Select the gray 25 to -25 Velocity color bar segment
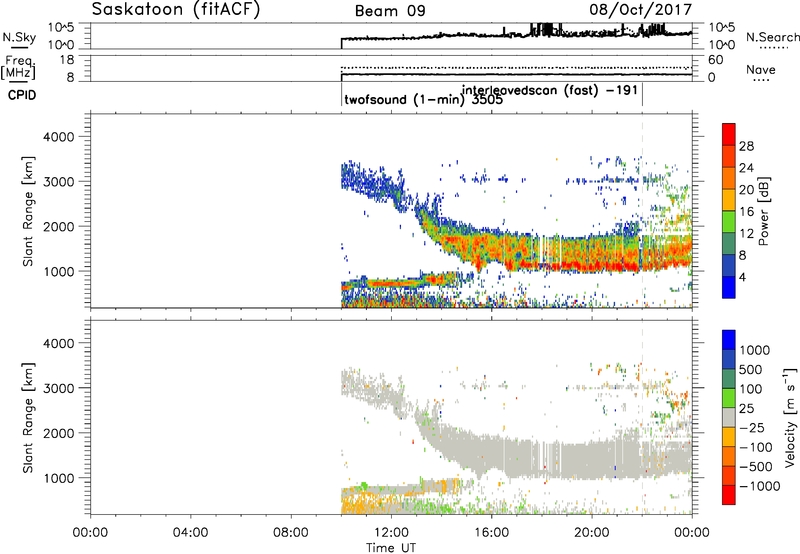 (x=729, y=417)
